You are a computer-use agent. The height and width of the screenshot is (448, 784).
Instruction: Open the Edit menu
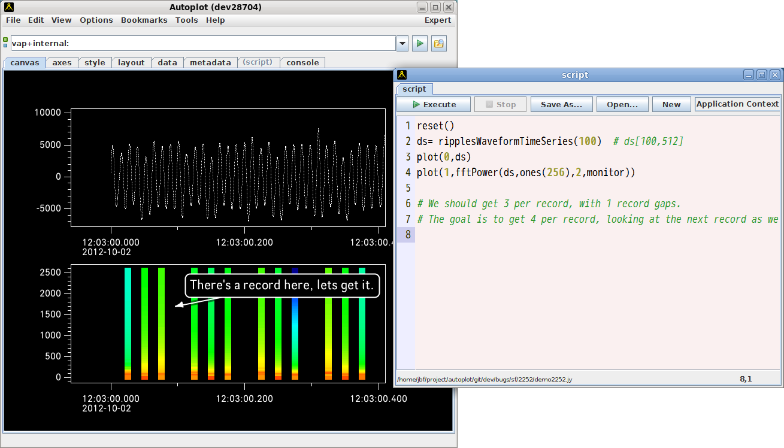click(x=36, y=20)
